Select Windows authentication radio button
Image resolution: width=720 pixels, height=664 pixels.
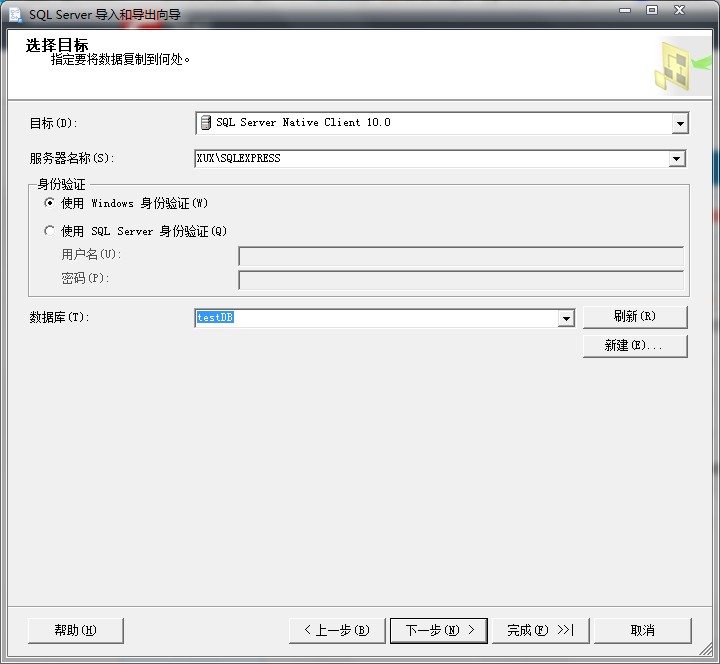tap(49, 203)
